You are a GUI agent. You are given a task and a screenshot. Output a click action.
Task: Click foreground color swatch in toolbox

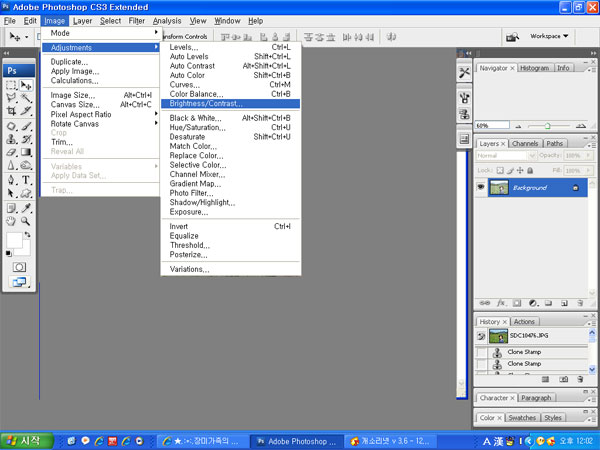[14, 240]
